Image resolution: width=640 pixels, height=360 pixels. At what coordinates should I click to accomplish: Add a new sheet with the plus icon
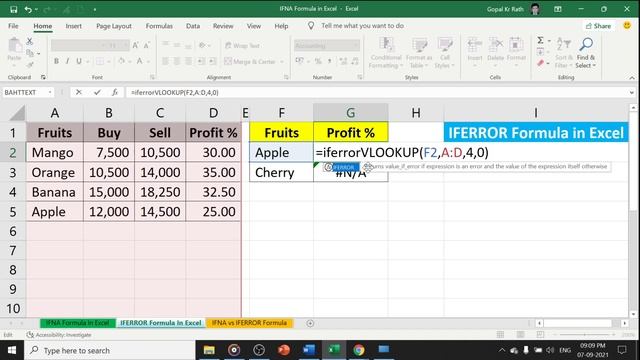pyautogui.click(x=310, y=323)
